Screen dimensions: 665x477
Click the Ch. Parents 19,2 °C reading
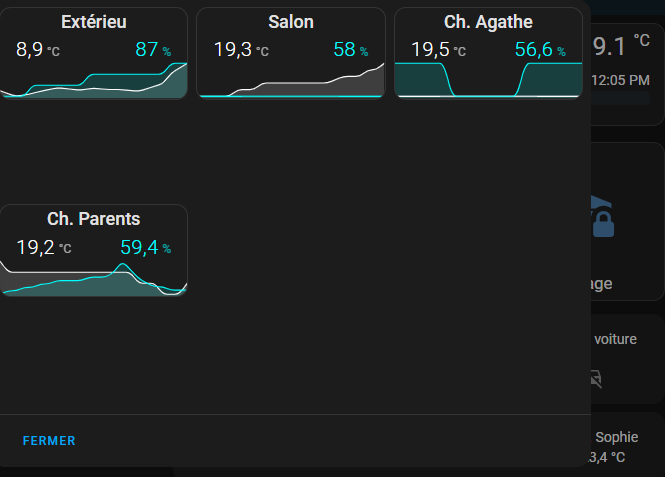tap(42, 247)
